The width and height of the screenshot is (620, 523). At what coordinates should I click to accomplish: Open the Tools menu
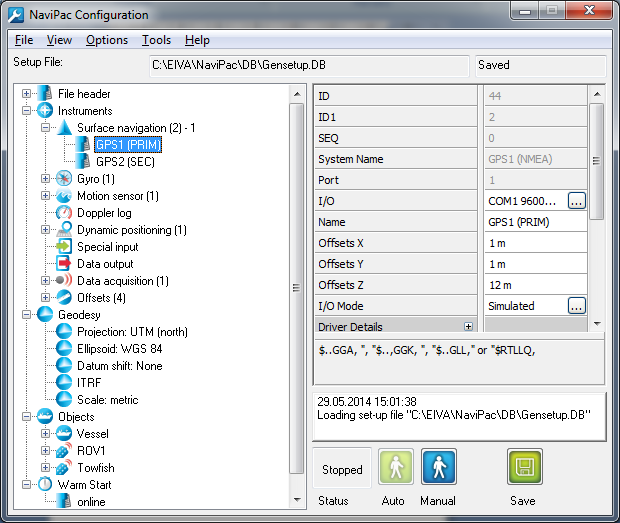coord(157,40)
